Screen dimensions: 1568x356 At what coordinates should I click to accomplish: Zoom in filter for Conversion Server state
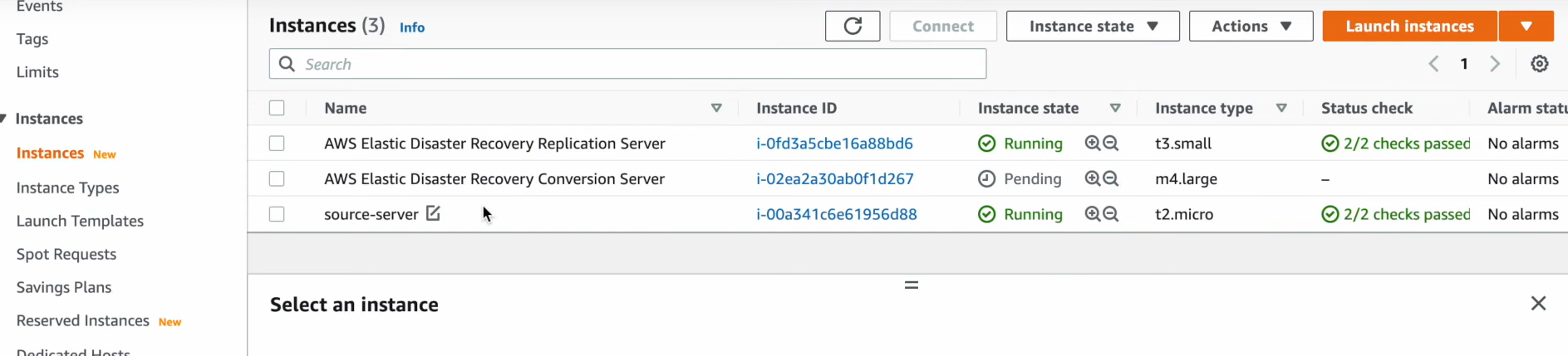1093,178
